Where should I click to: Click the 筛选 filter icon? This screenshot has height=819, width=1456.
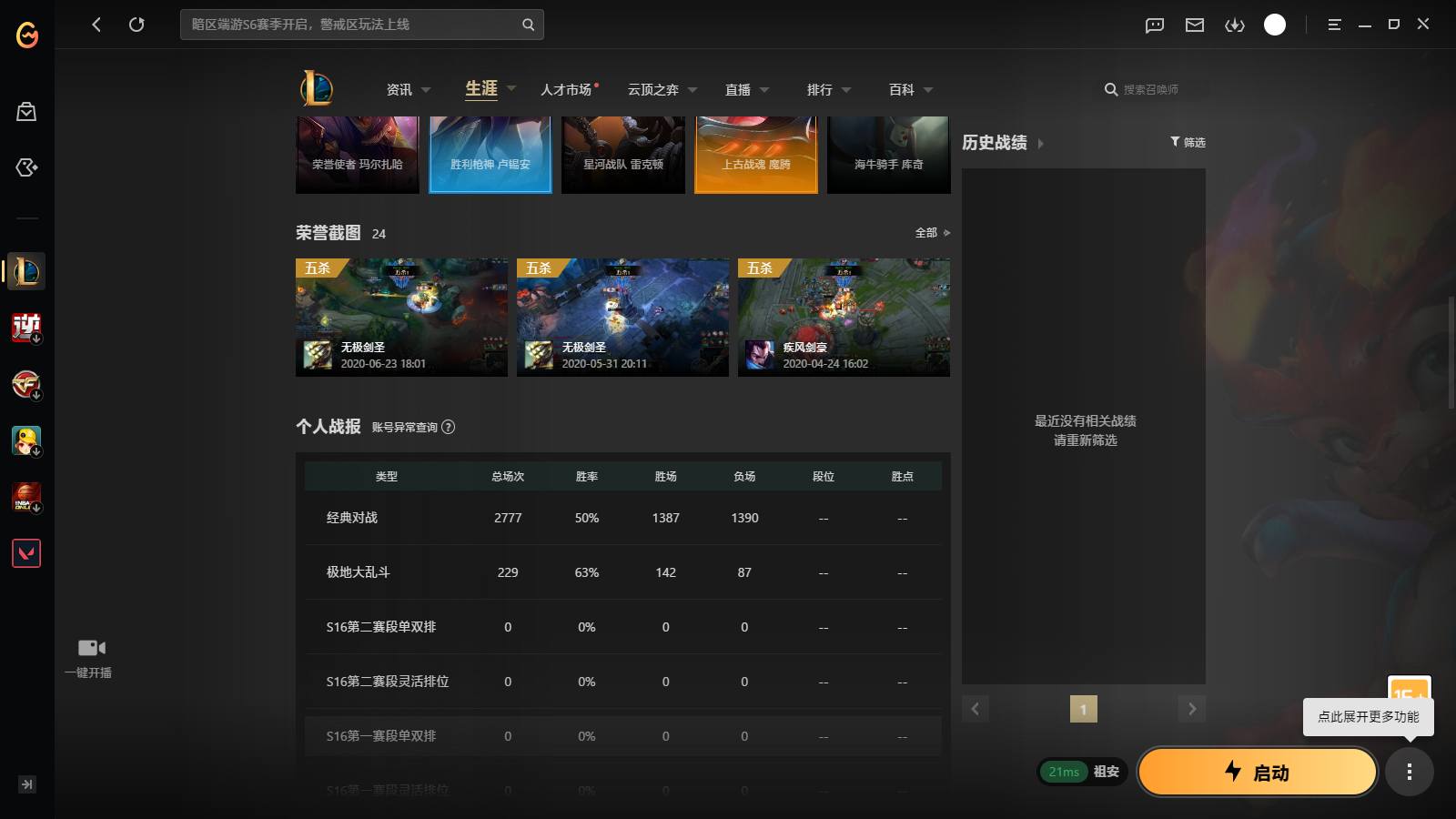(1175, 142)
